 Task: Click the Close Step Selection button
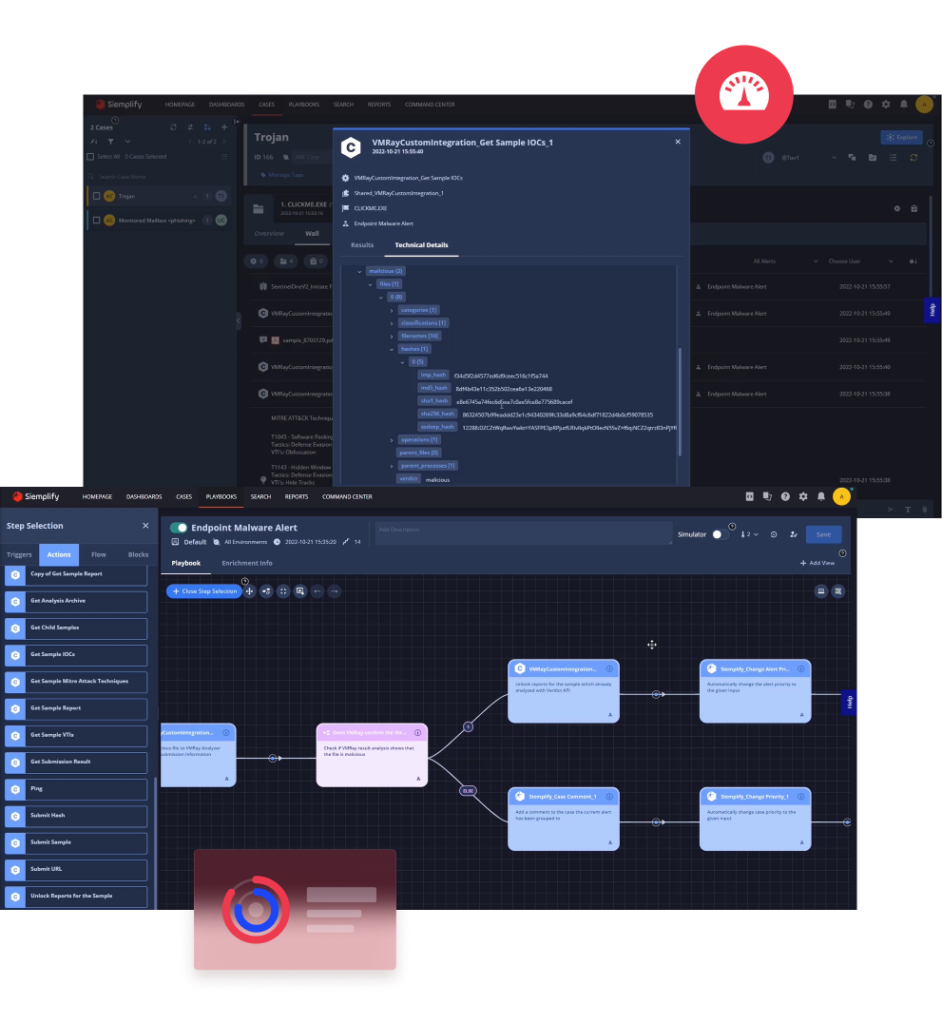(x=204, y=591)
